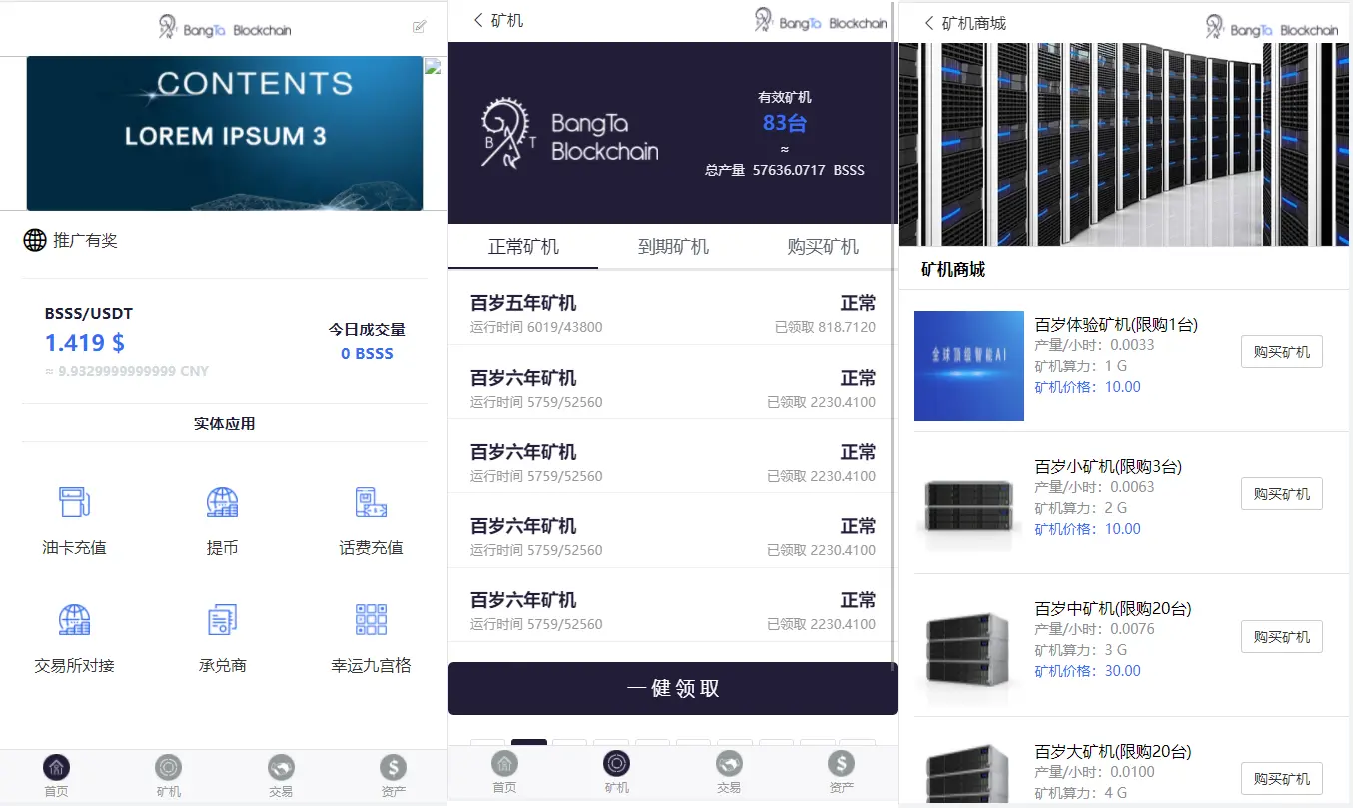Click BangTa logo in the 矿机 header
The height and width of the screenshot is (808, 1353).
pyautogui.click(x=820, y=20)
